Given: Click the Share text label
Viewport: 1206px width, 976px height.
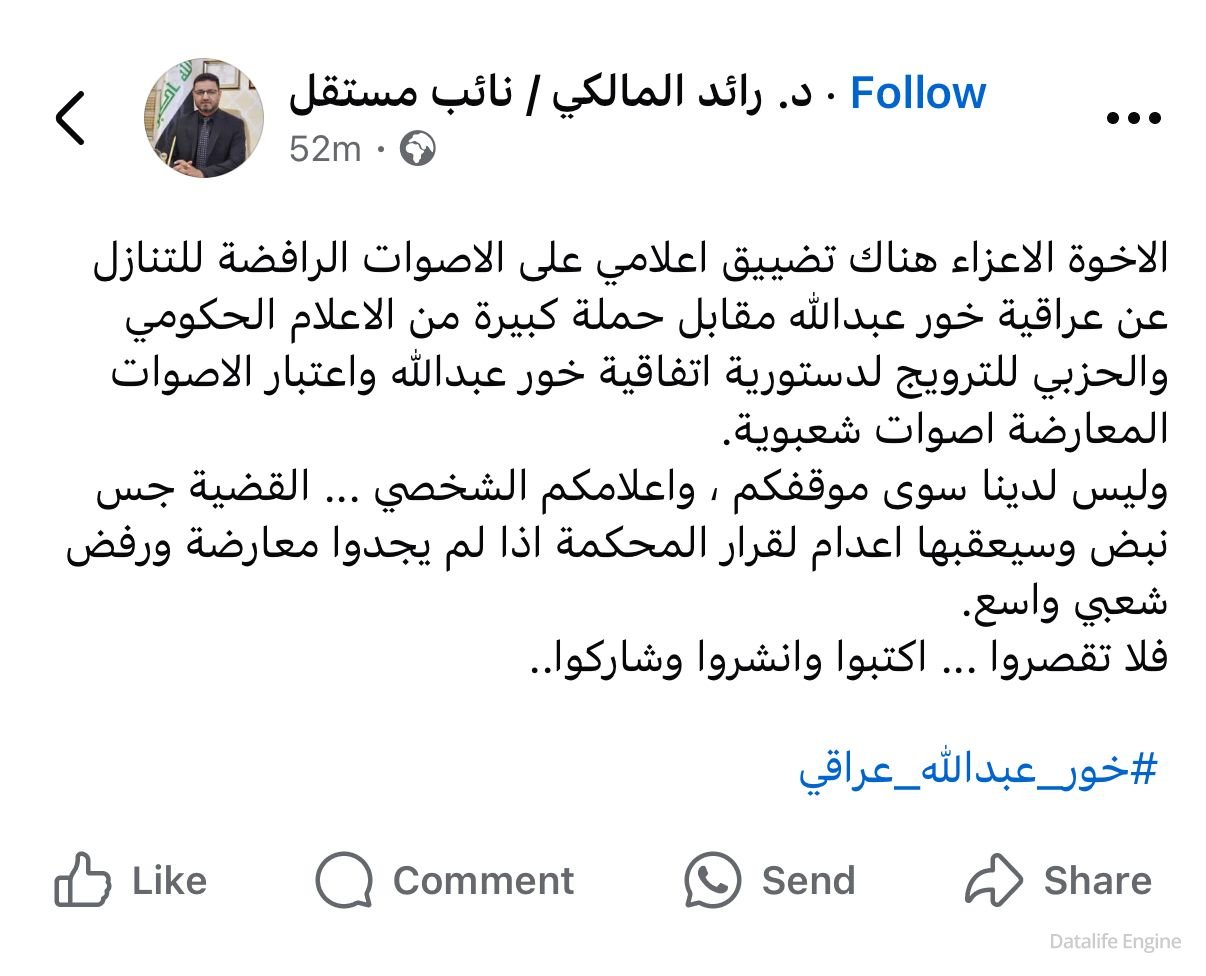Looking at the screenshot, I should coord(1098,881).
